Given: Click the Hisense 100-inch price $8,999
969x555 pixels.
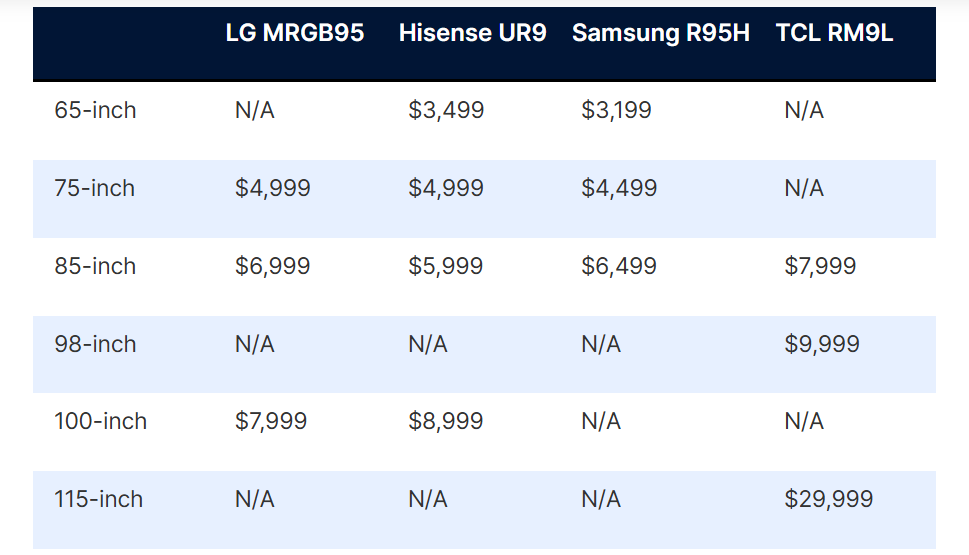Looking at the screenshot, I should [445, 421].
